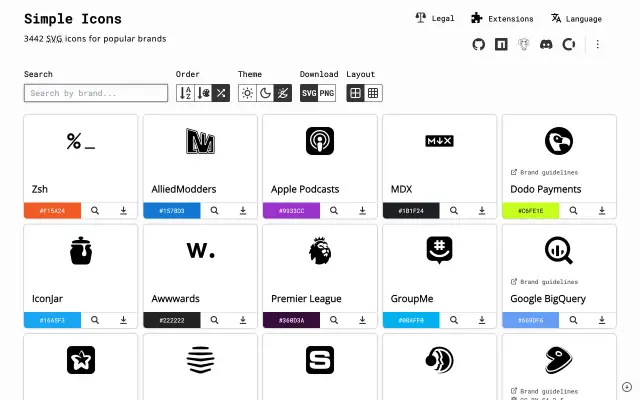Click the scroll-down arrow button at bottom right
The image size is (640, 400).
[627, 387]
